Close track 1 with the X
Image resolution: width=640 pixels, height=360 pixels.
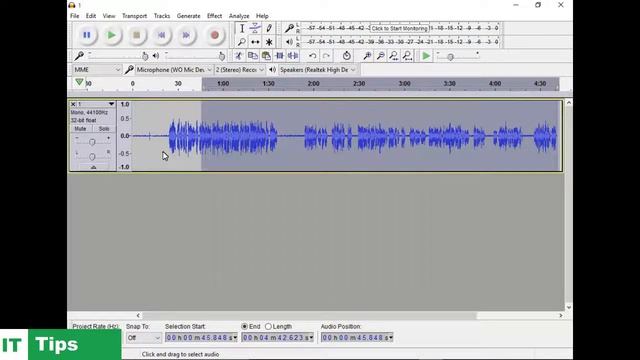[x=73, y=104]
